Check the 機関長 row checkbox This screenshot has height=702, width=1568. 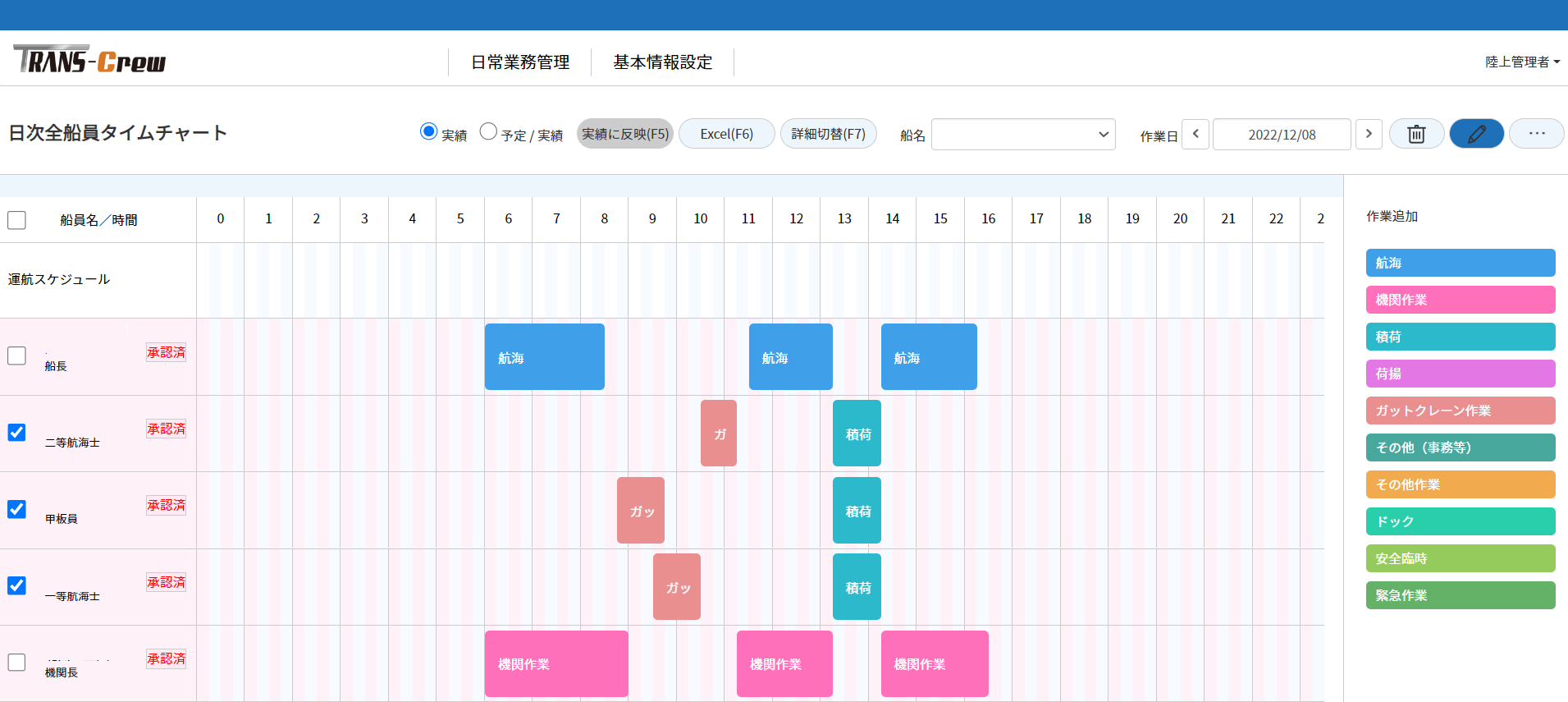pos(16,662)
